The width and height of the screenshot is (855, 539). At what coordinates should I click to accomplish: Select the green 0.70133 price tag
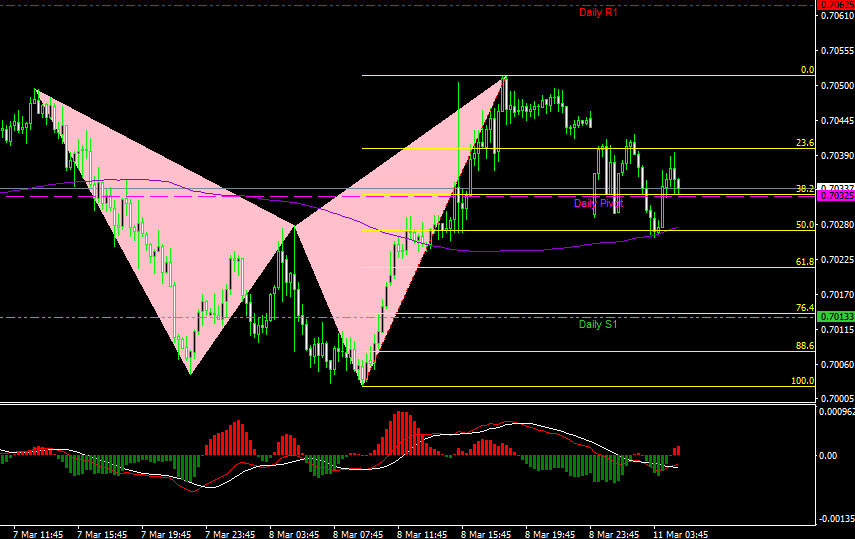coord(836,317)
